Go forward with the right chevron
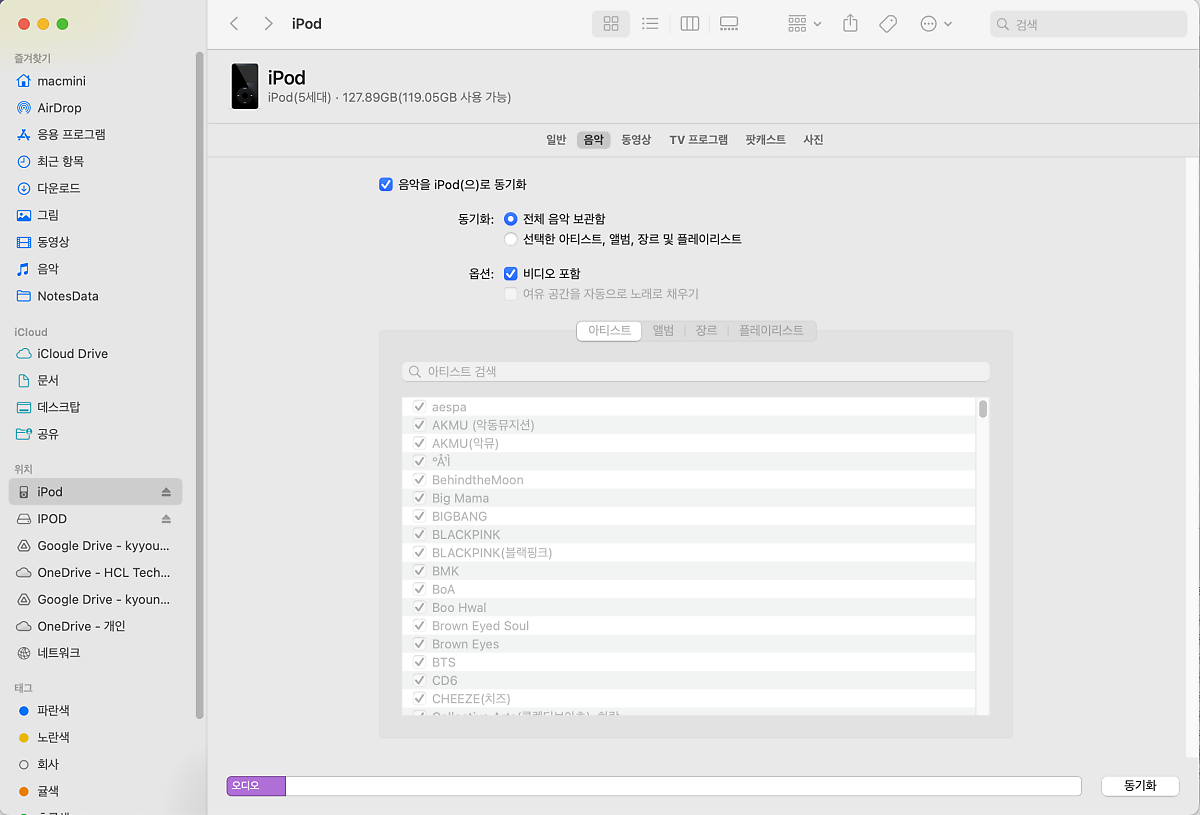 [268, 23]
